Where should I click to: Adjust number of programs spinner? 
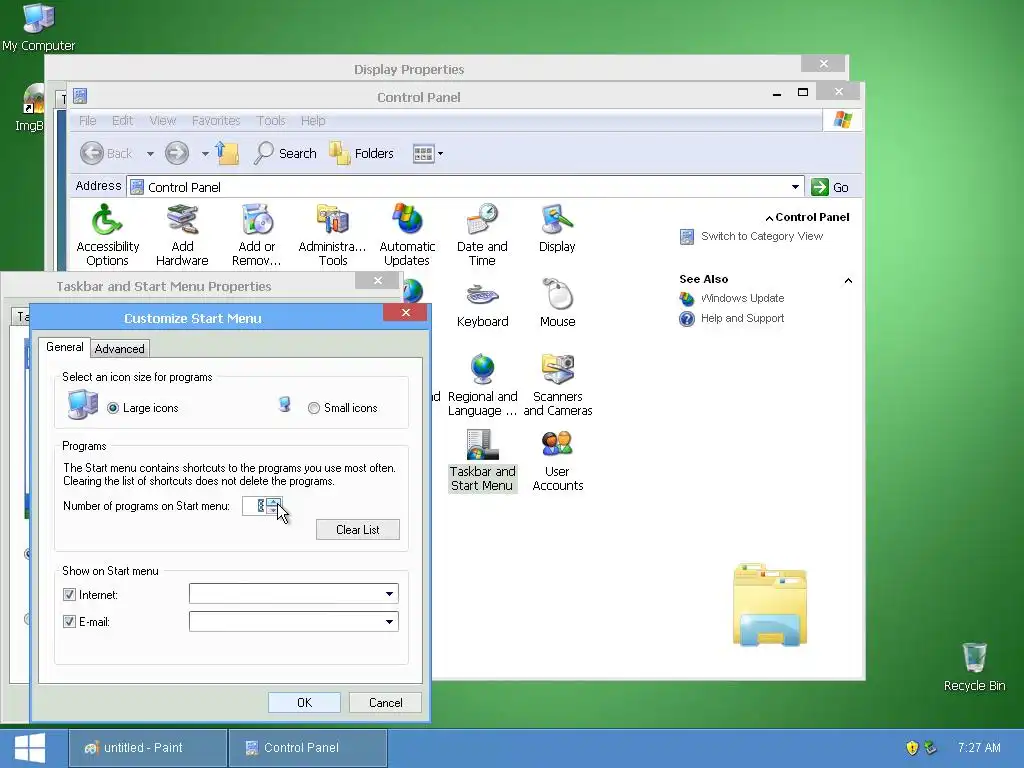click(273, 506)
